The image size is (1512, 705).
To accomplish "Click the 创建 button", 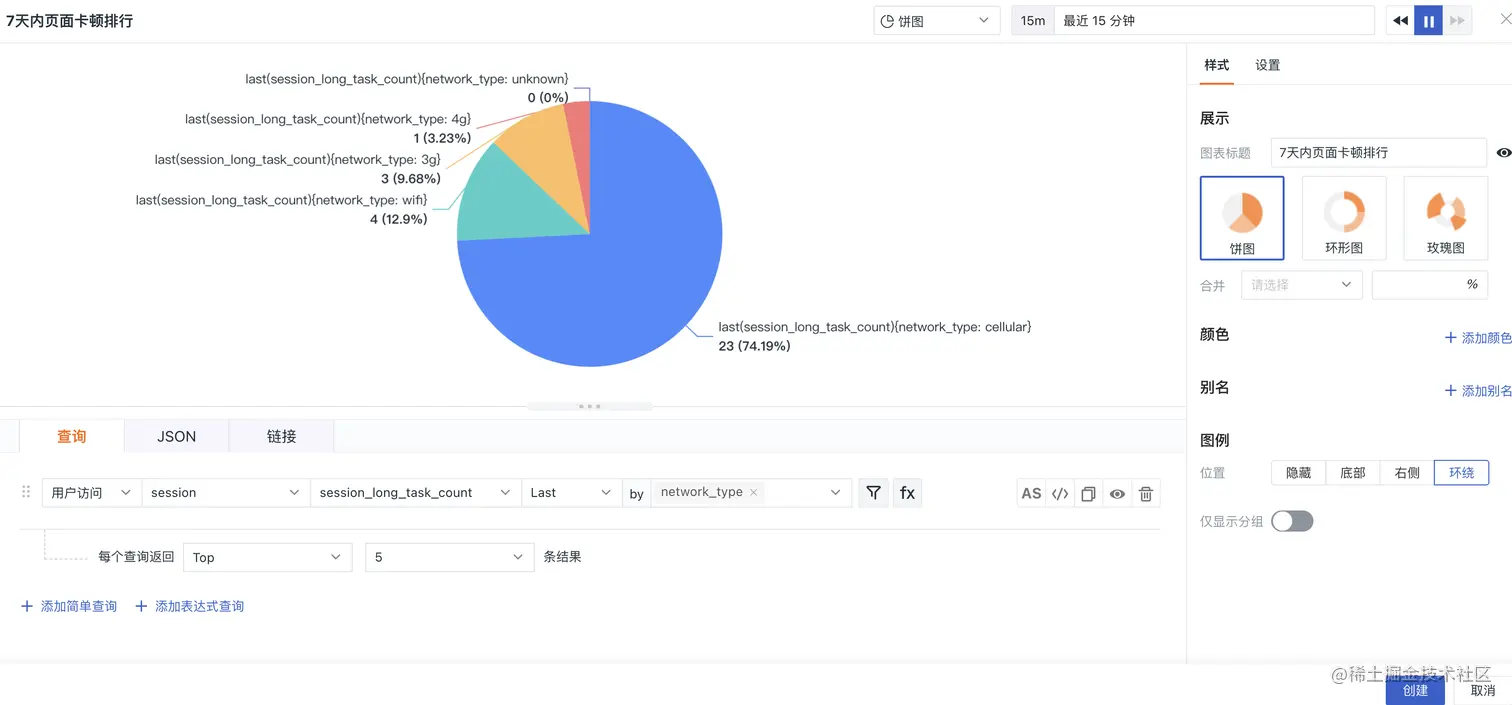I will (1415, 690).
